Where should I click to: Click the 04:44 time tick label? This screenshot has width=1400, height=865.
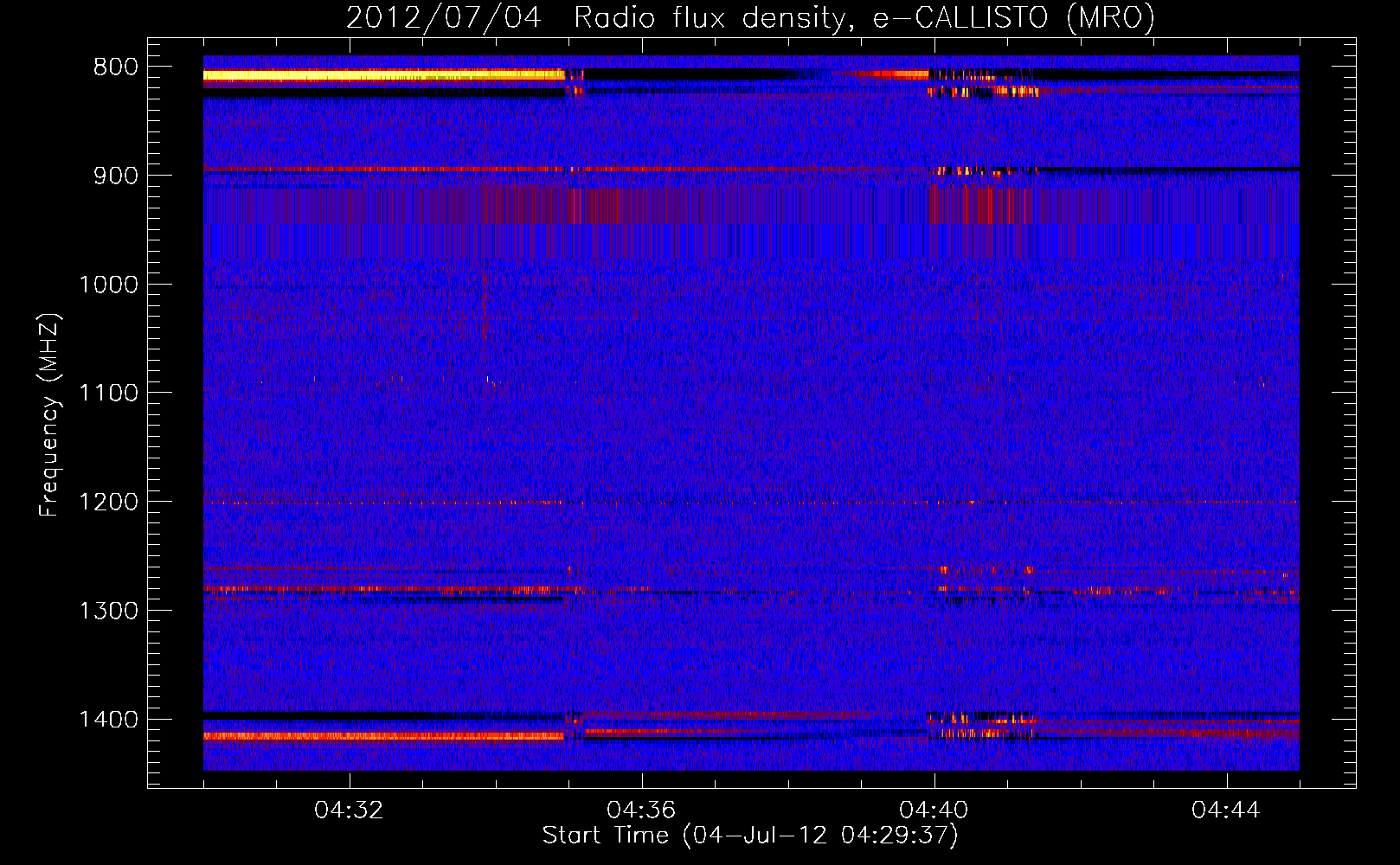(x=1226, y=811)
